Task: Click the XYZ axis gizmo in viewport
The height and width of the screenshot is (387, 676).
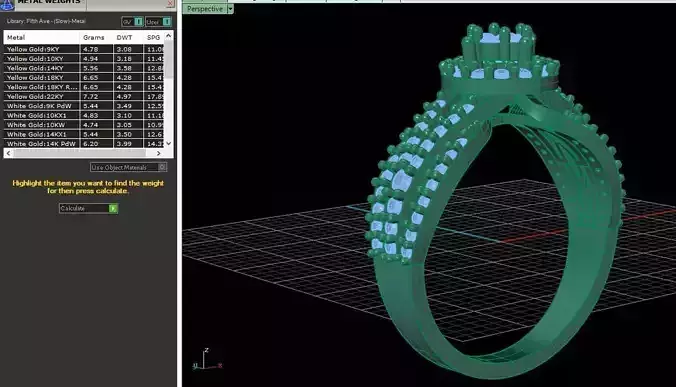Action: click(207, 359)
